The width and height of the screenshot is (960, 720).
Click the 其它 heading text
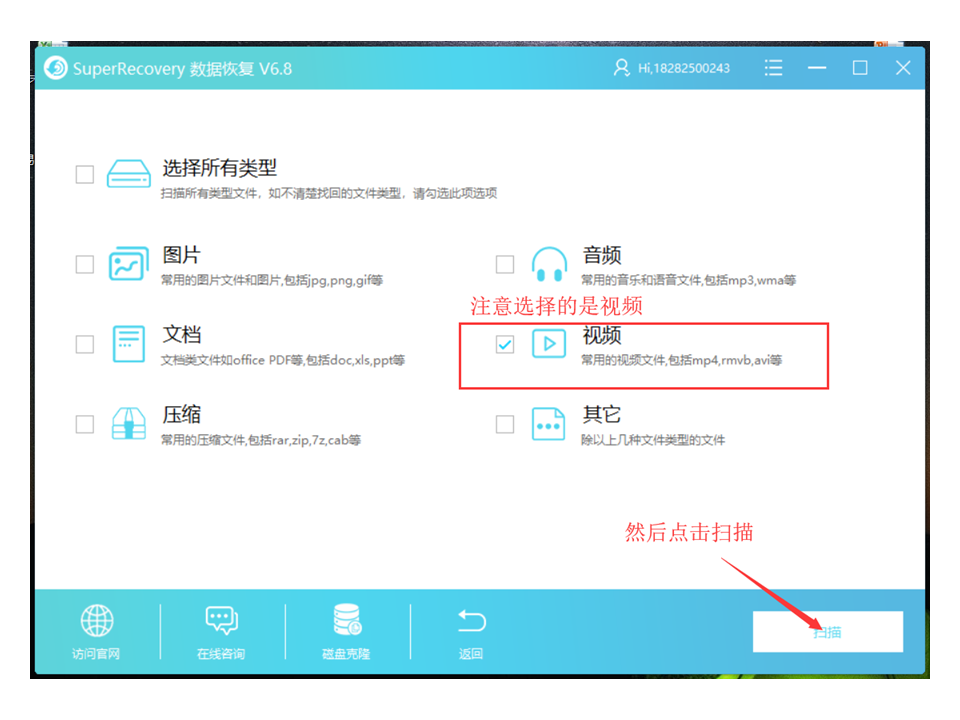tap(602, 414)
